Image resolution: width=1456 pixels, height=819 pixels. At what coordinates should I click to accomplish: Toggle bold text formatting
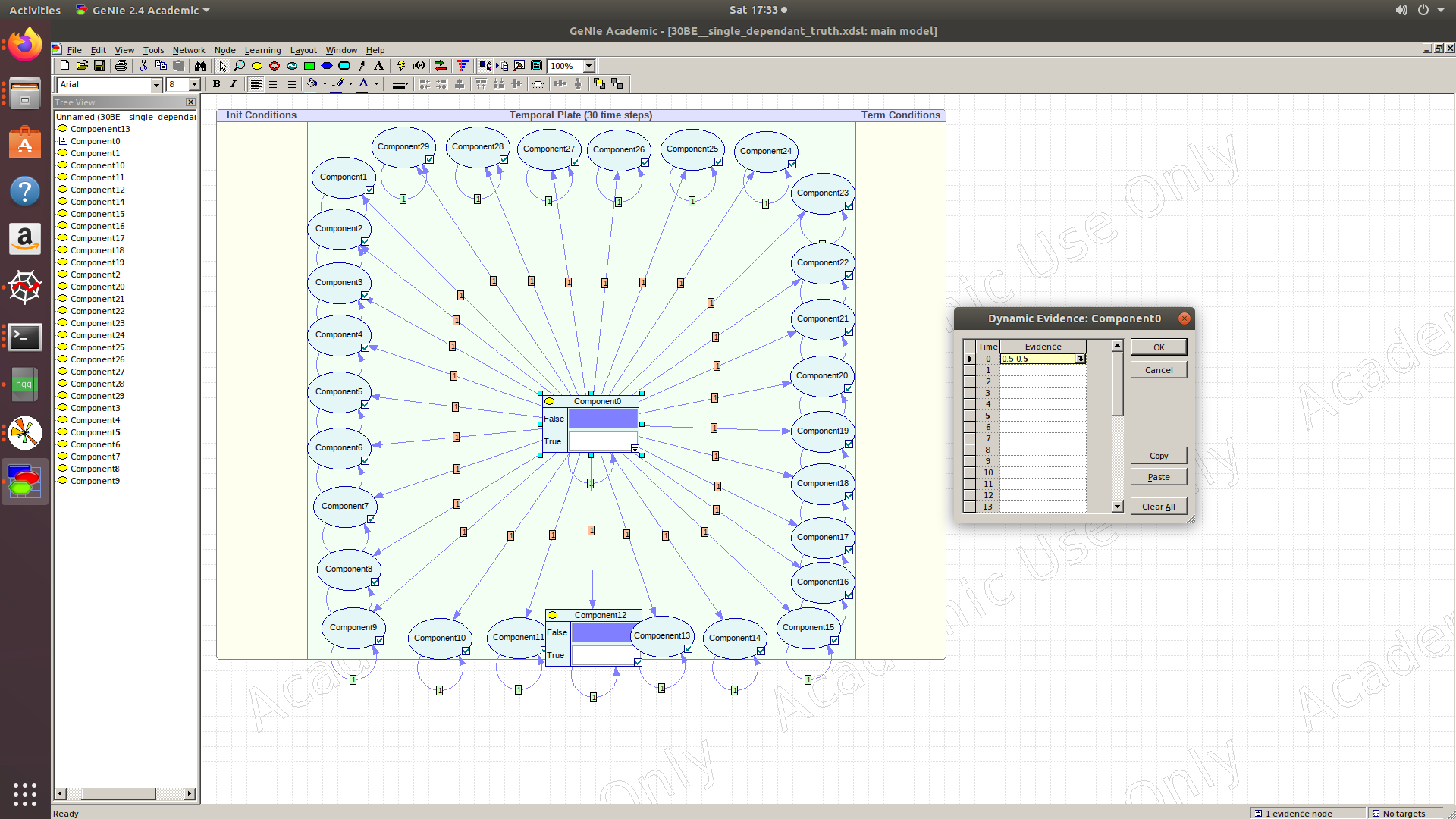tap(217, 84)
